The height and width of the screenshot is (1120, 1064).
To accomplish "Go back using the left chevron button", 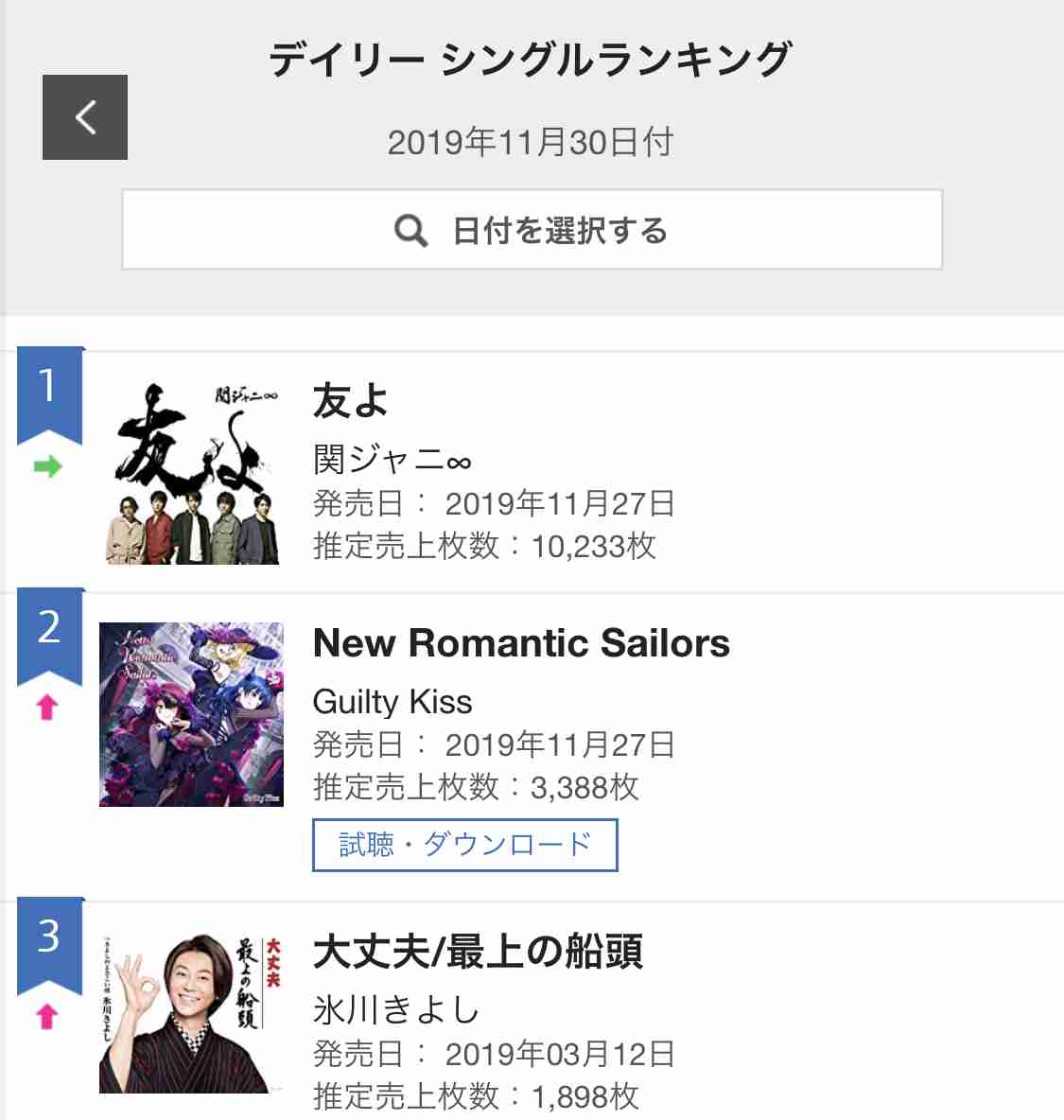I will pos(85,117).
